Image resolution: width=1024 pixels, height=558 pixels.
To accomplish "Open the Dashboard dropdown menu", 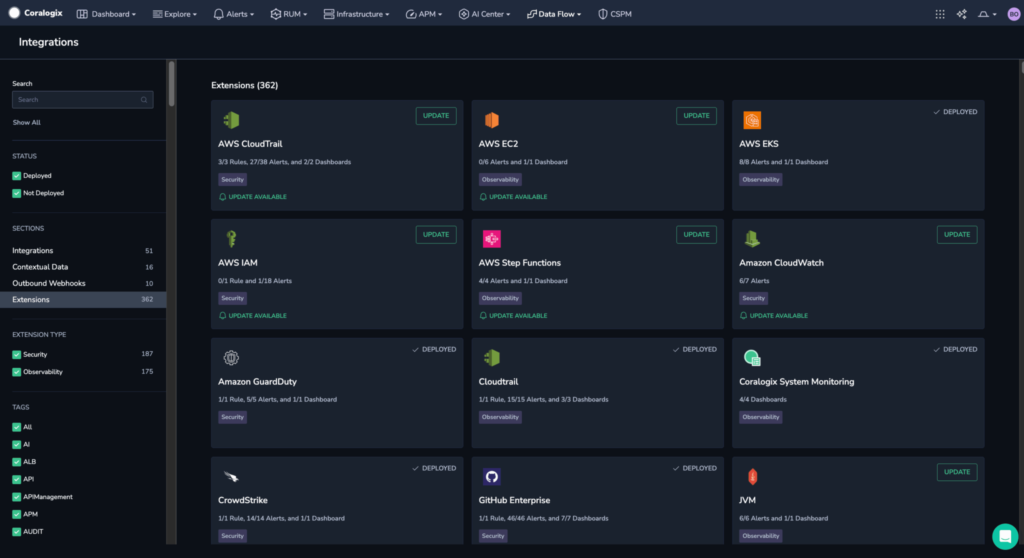I will coord(106,14).
